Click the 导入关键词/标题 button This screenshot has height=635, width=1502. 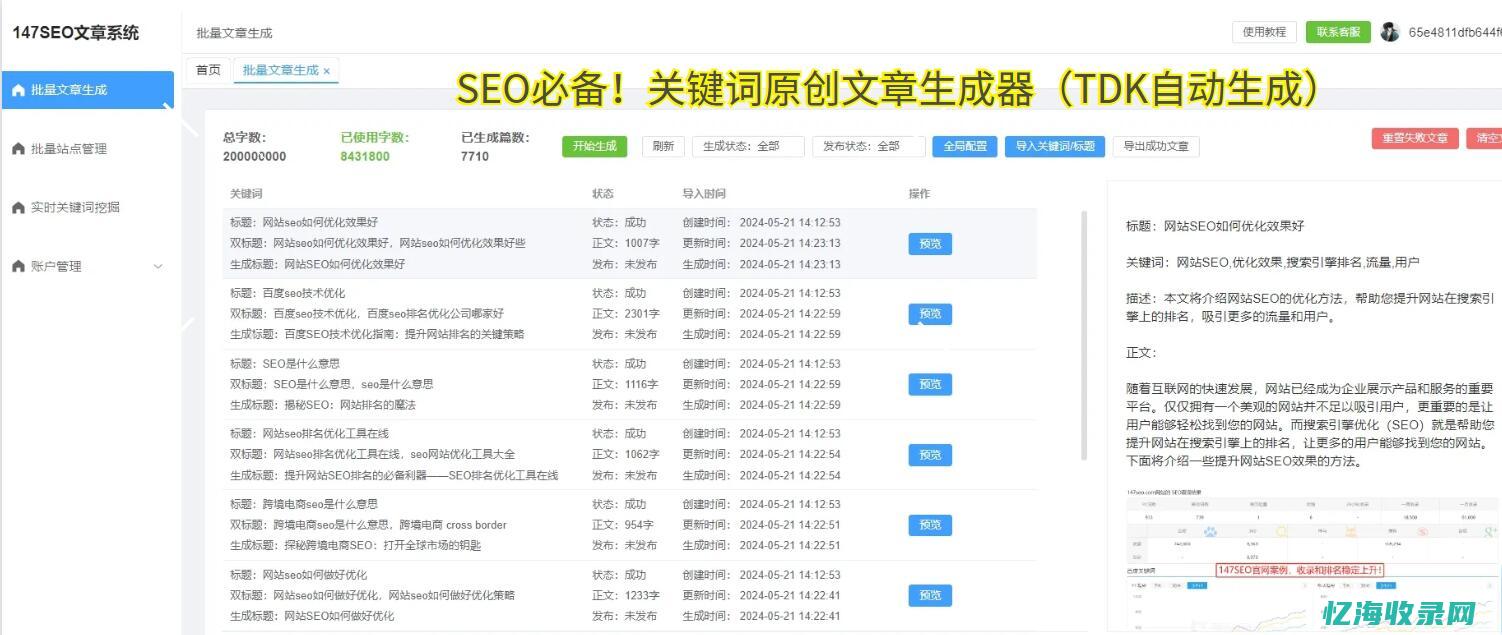pos(1054,146)
